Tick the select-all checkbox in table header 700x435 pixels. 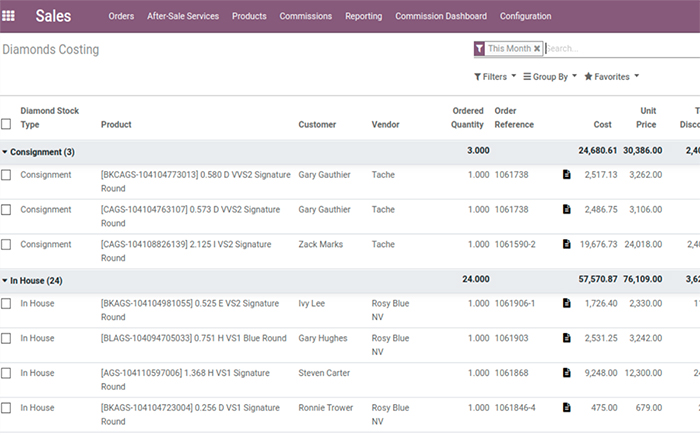[x=7, y=125]
